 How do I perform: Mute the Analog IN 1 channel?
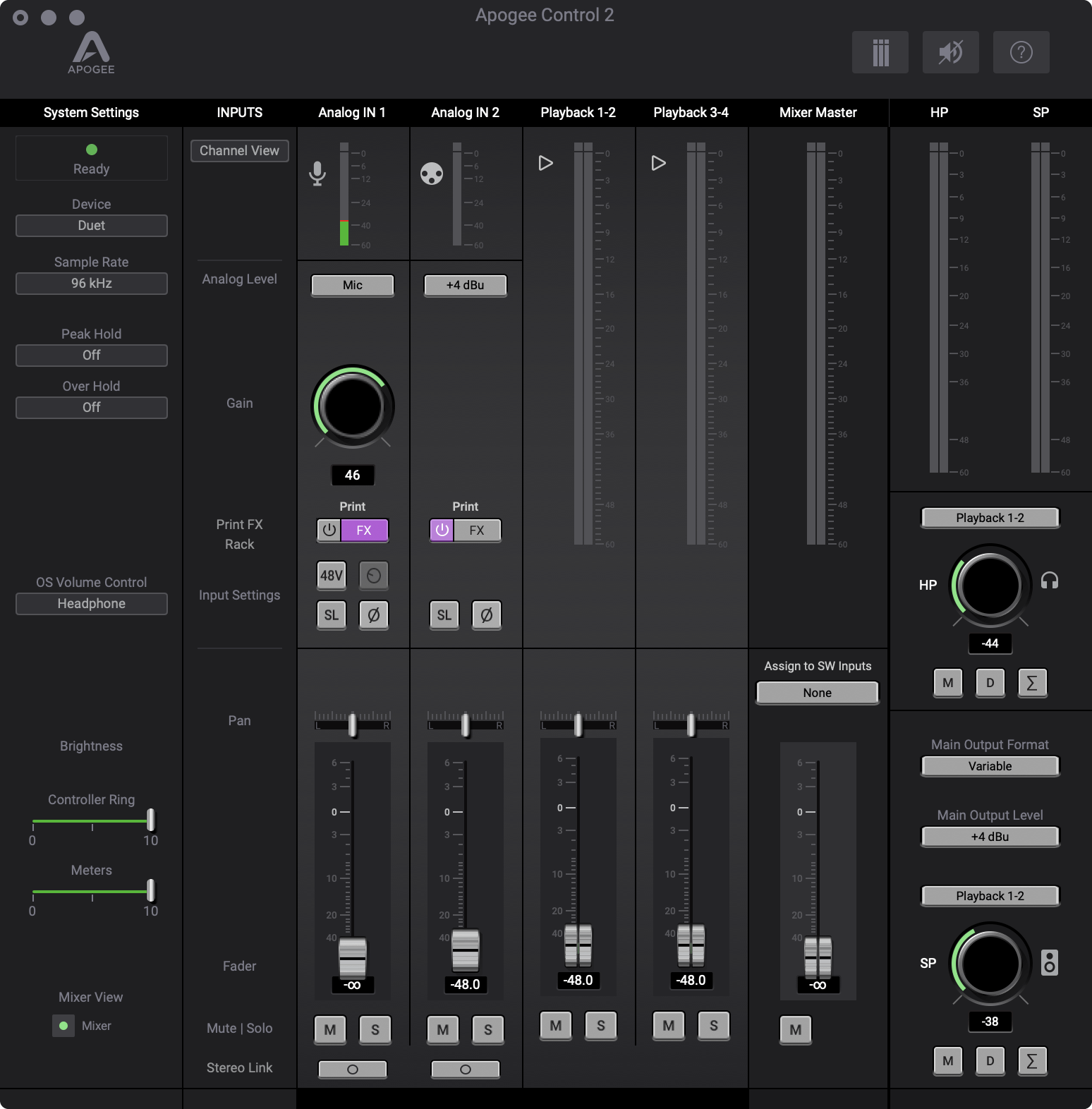pos(330,1029)
